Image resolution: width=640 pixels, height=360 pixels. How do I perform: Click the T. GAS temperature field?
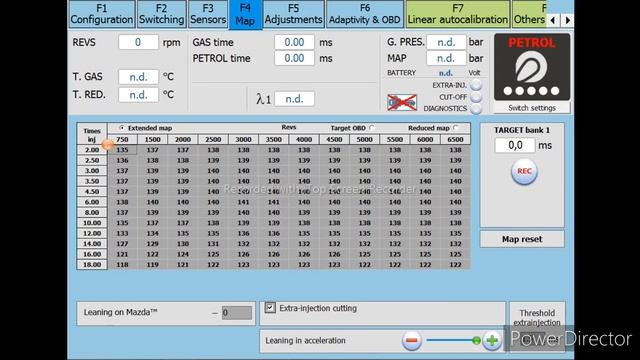coord(138,77)
